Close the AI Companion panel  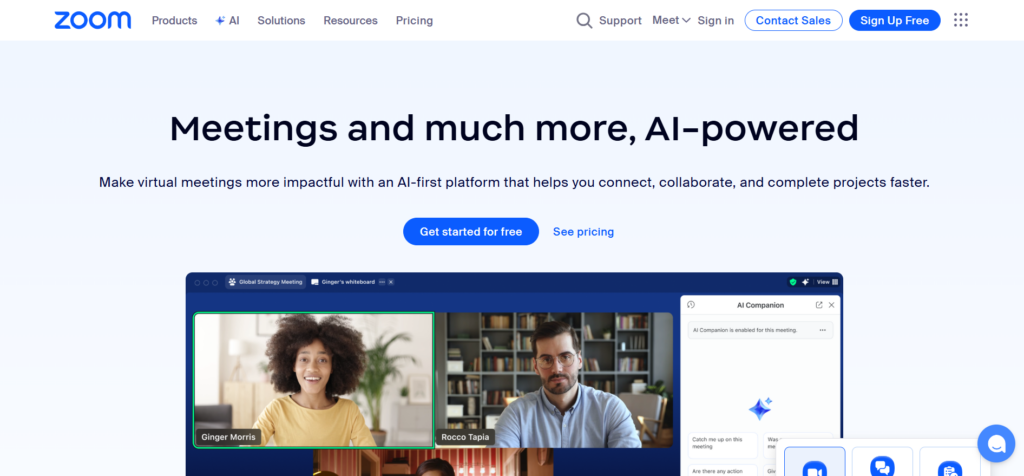click(x=831, y=305)
